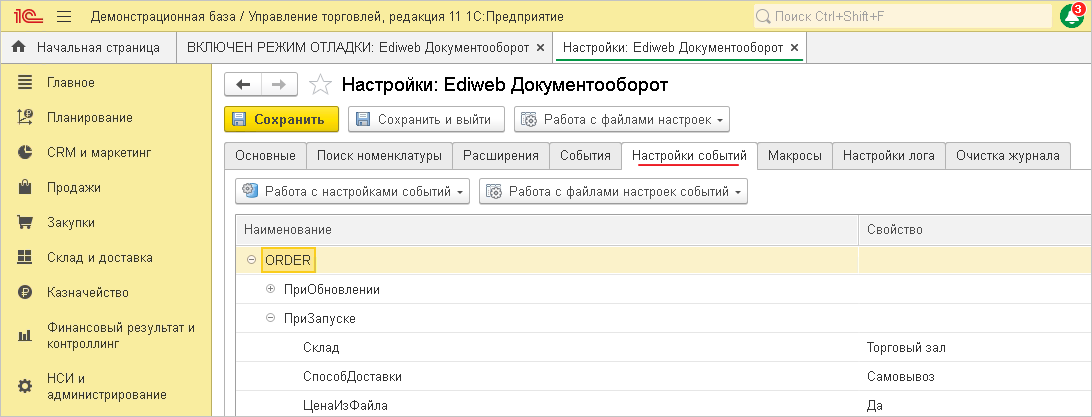Open the hamburger main menu
Screen dimensions: 1092x417
coord(64,17)
